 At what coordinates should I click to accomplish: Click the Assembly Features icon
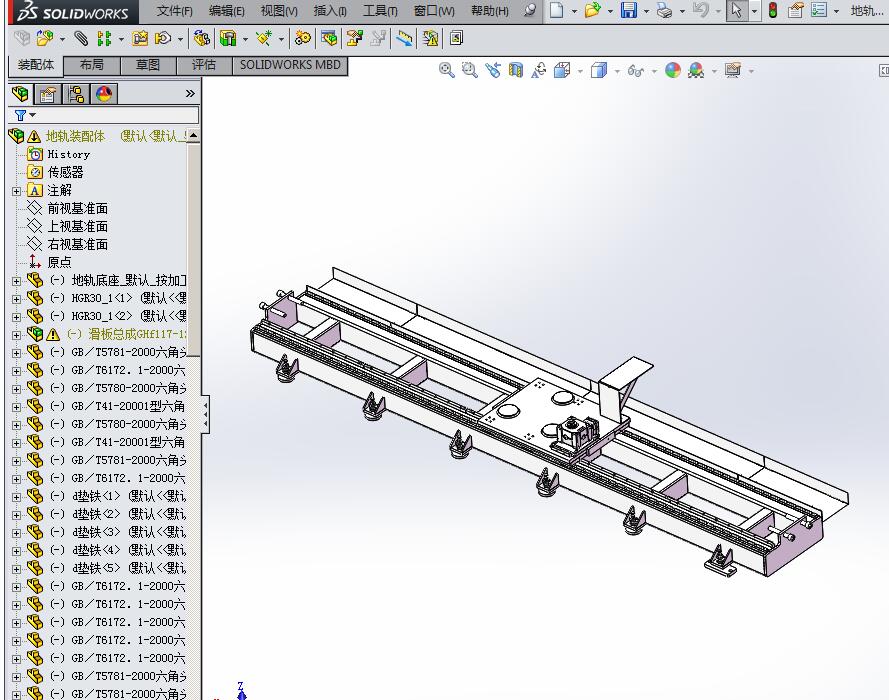228,38
